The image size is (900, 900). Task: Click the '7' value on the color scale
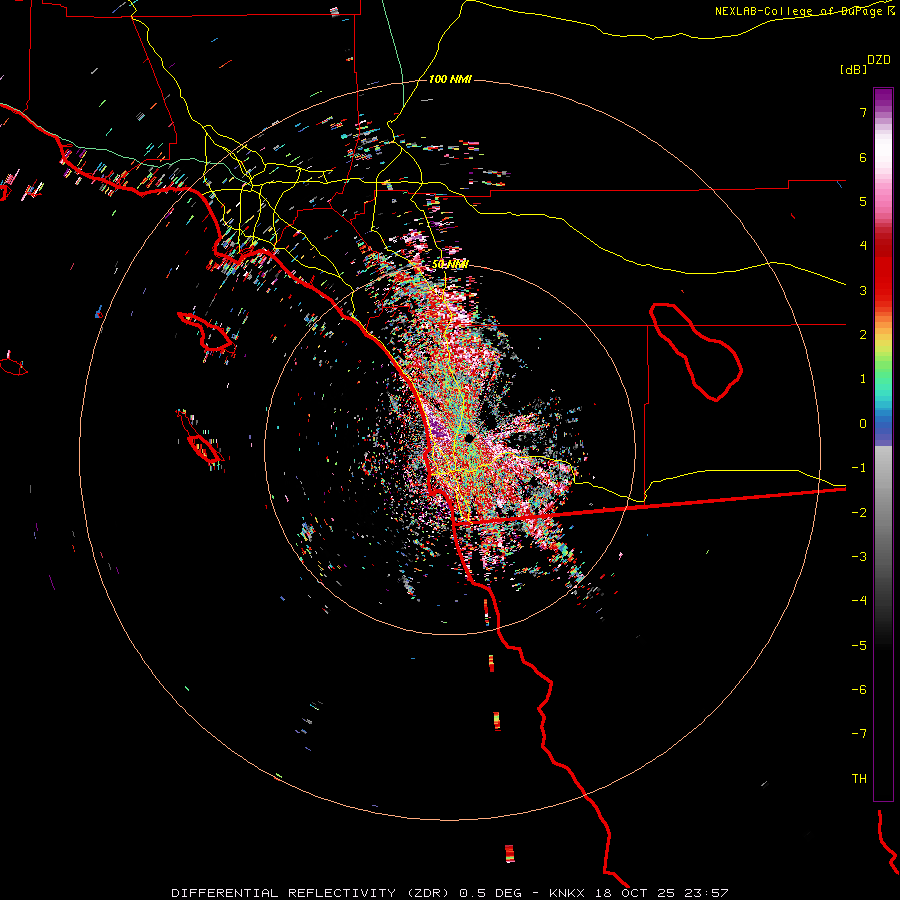click(x=863, y=112)
